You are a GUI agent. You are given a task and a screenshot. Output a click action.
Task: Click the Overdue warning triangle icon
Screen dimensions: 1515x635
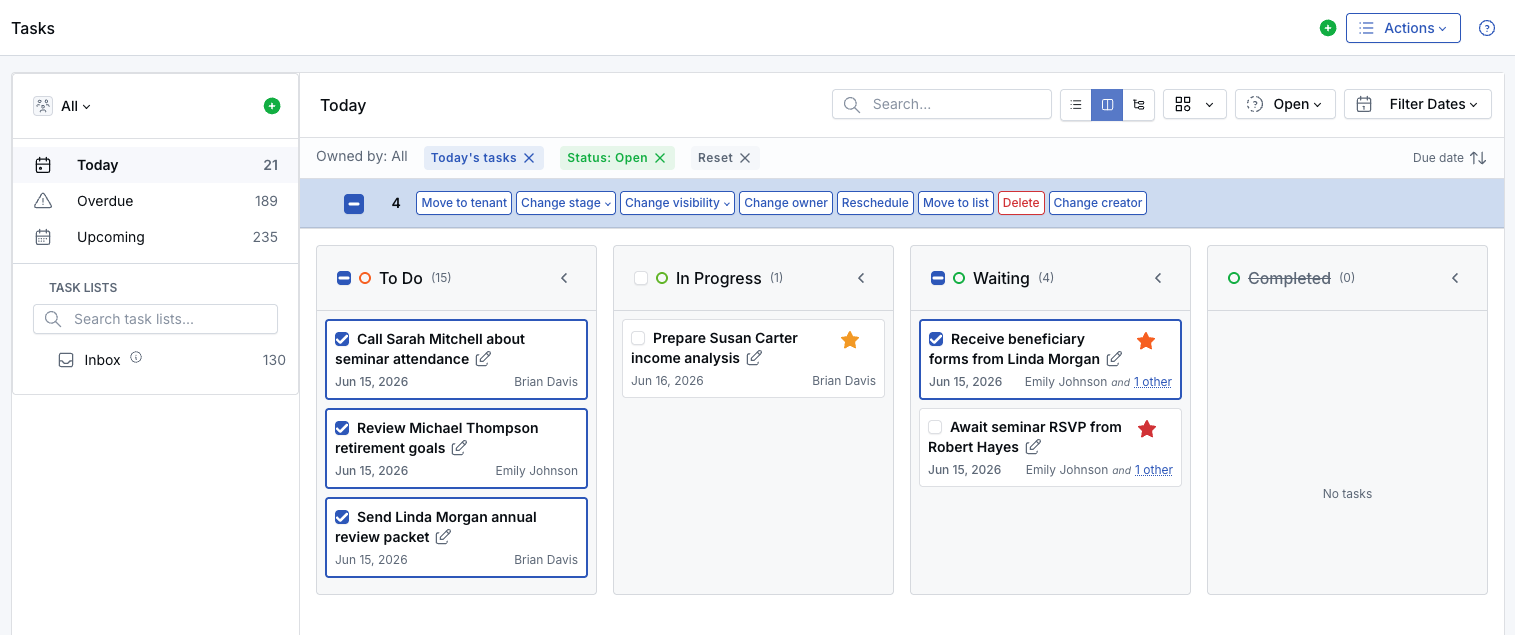[x=43, y=201]
